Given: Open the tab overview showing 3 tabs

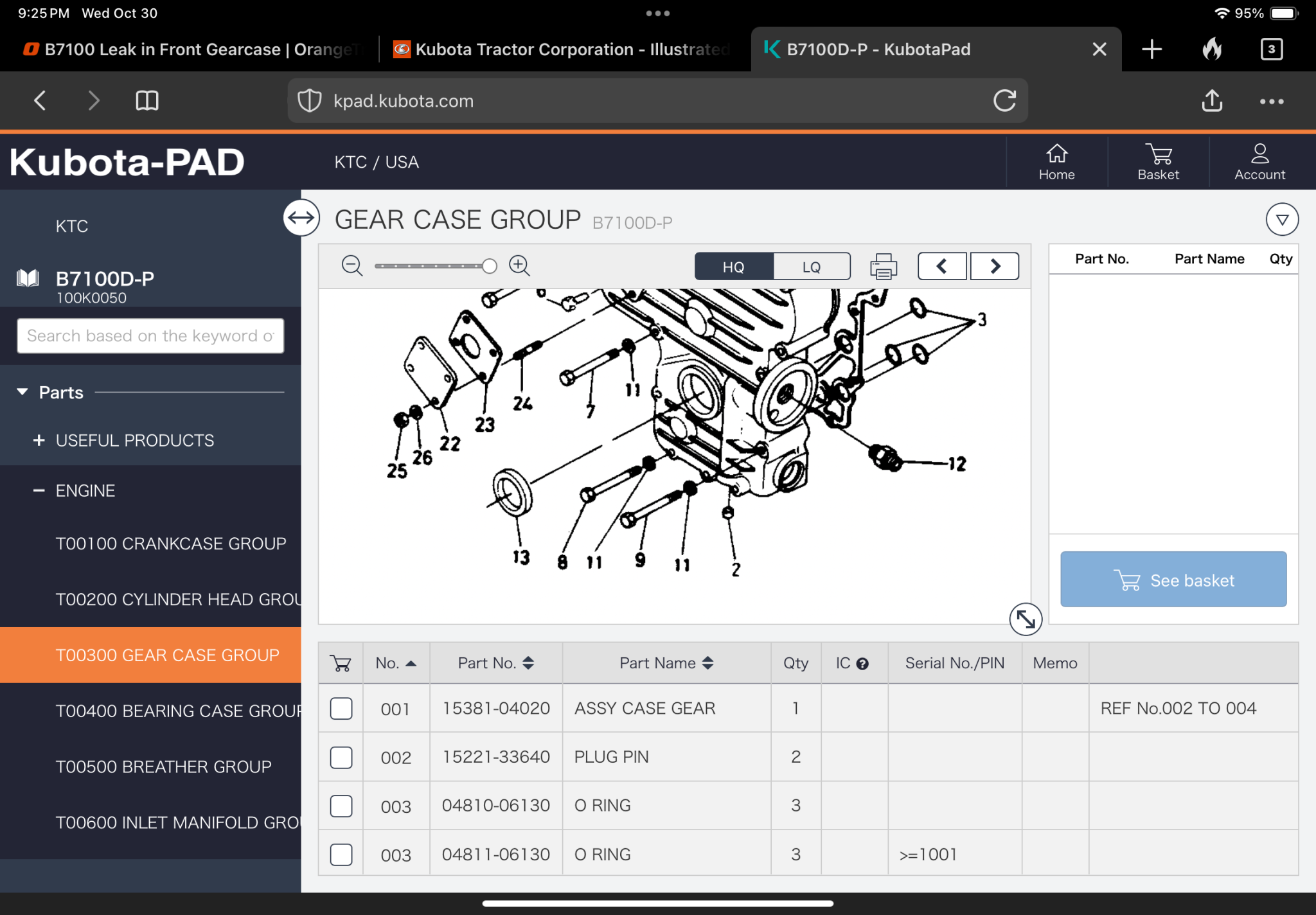Looking at the screenshot, I should pyautogui.click(x=1272, y=49).
